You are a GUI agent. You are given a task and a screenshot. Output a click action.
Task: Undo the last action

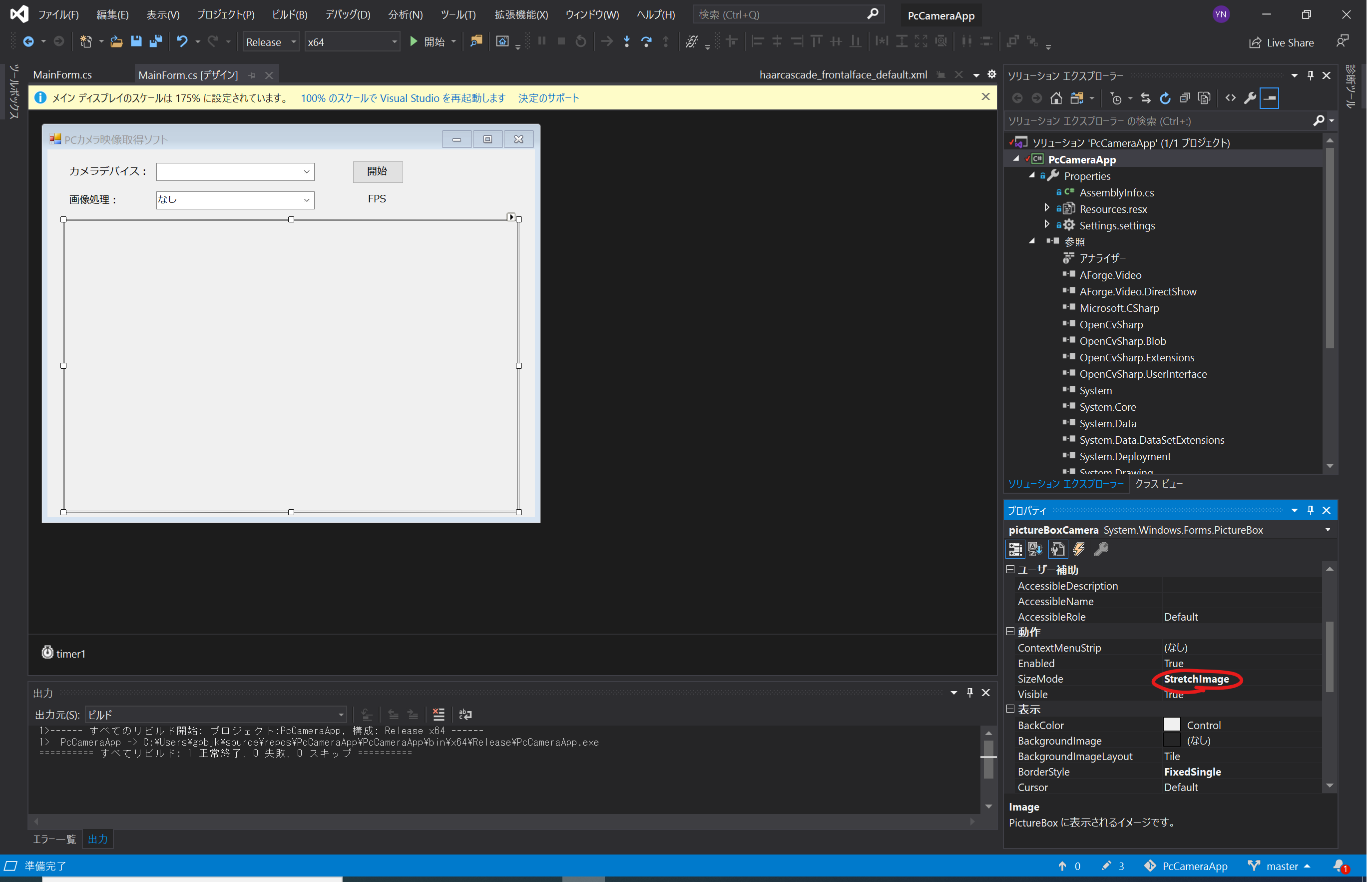182,42
